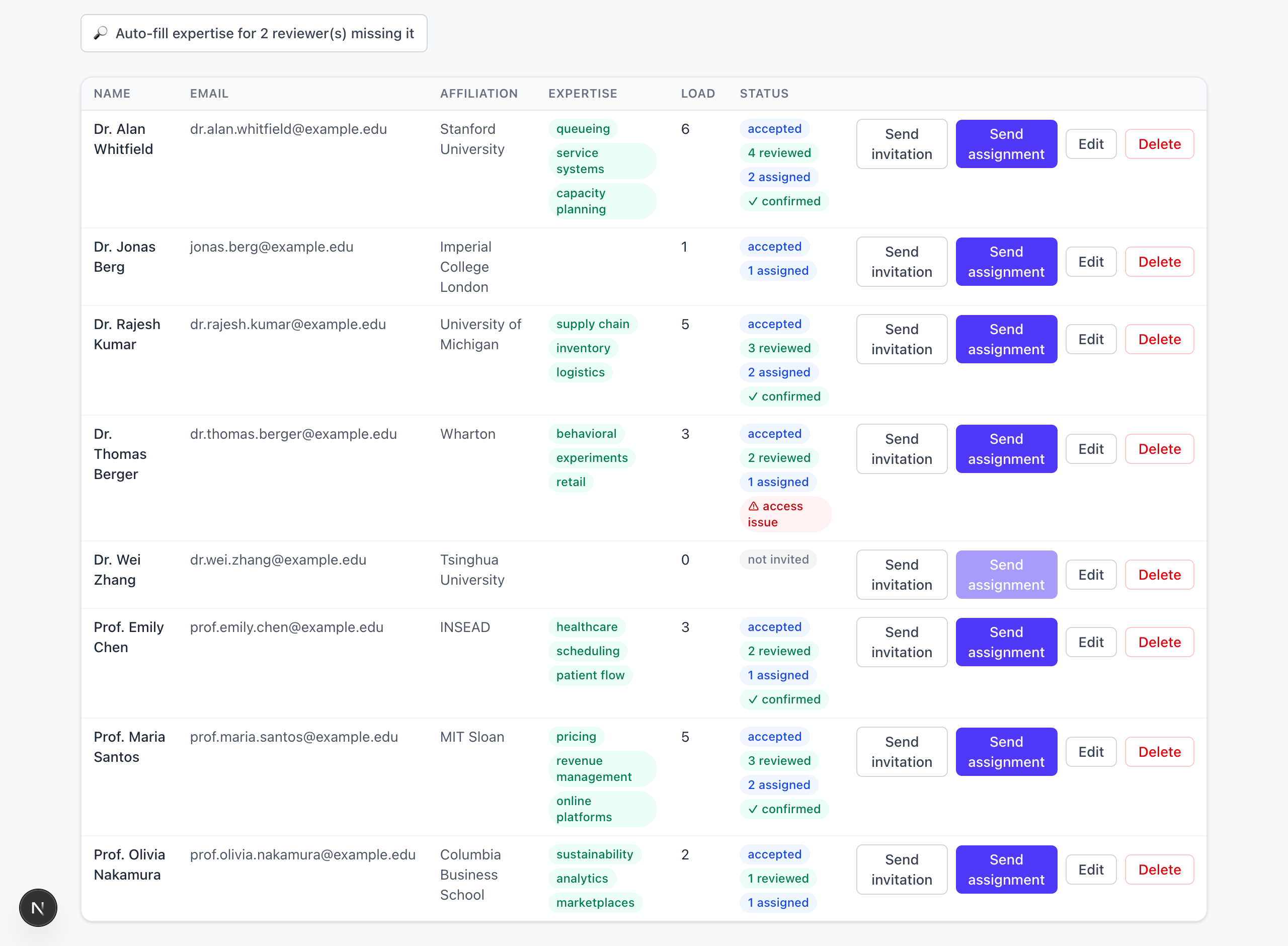Click the 'not invited' status badge
The height and width of the screenshot is (946, 1288).
(x=777, y=559)
